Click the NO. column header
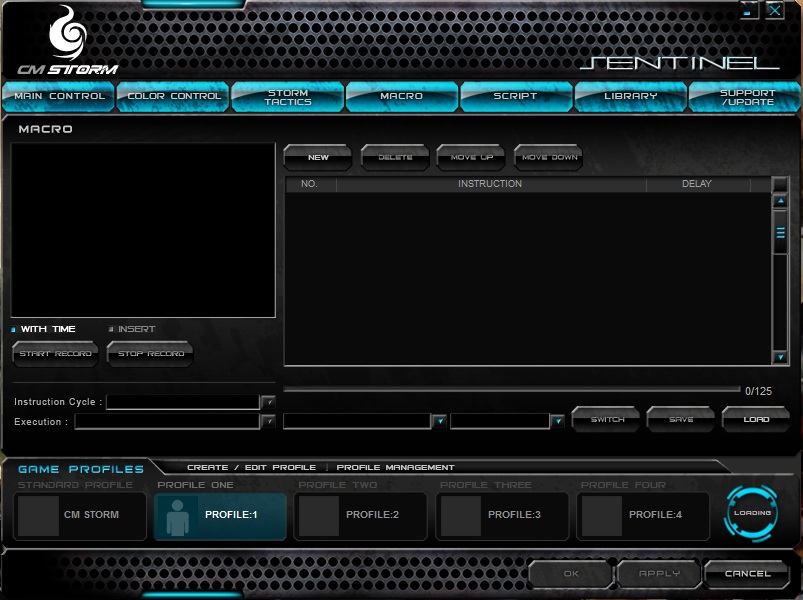803x600 pixels. tap(309, 184)
